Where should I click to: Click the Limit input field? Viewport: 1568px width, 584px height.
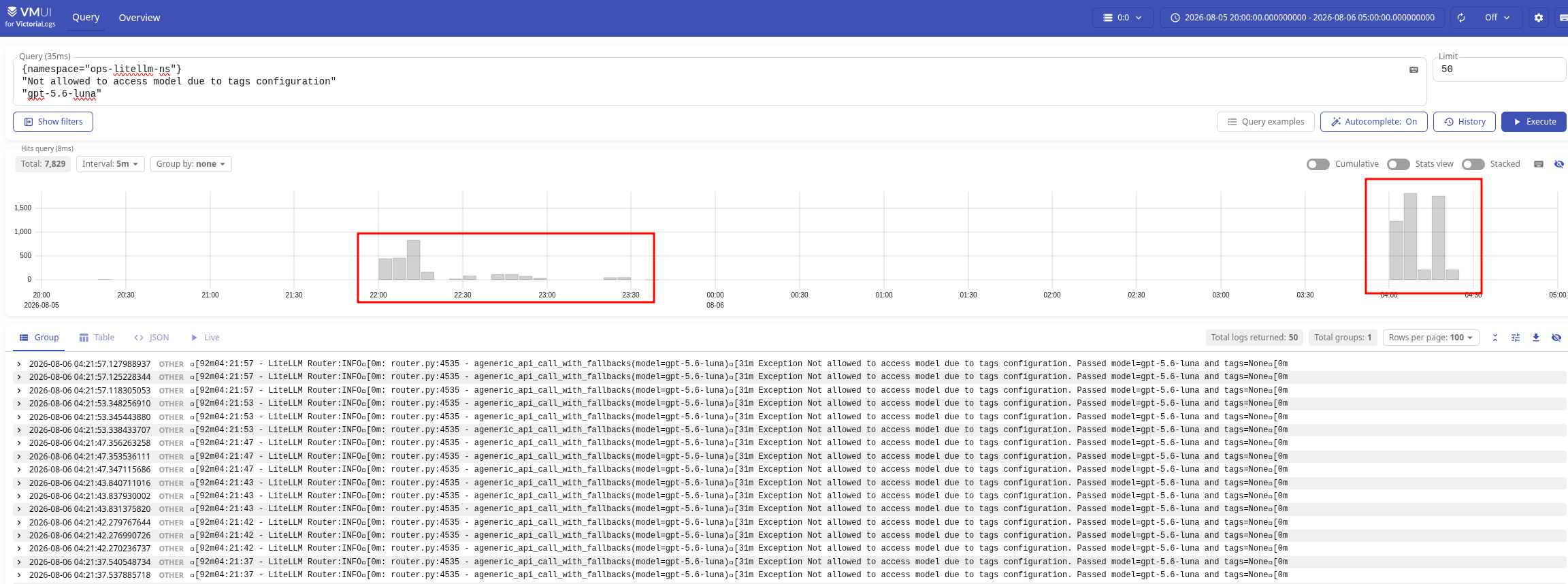[x=1500, y=69]
